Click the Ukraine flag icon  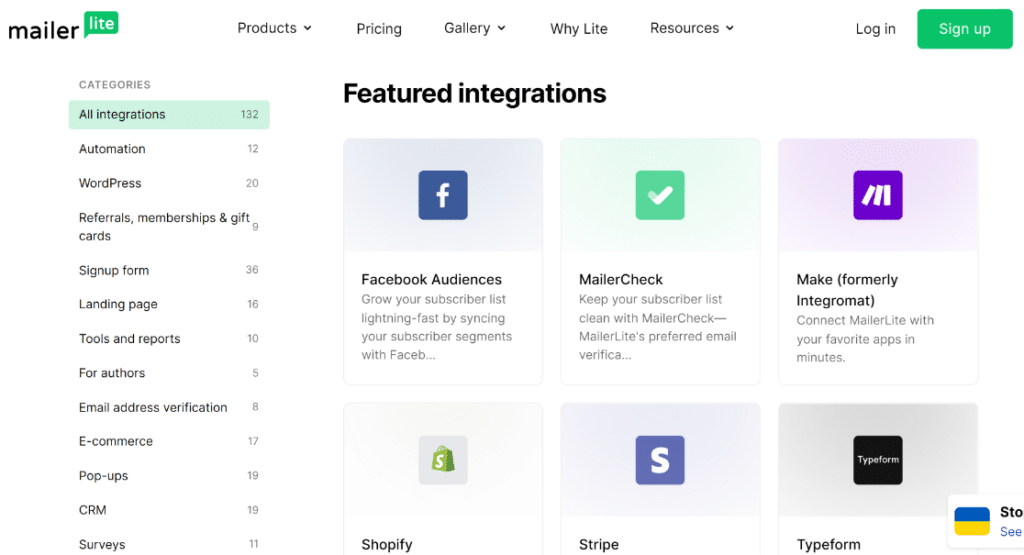coord(972,521)
